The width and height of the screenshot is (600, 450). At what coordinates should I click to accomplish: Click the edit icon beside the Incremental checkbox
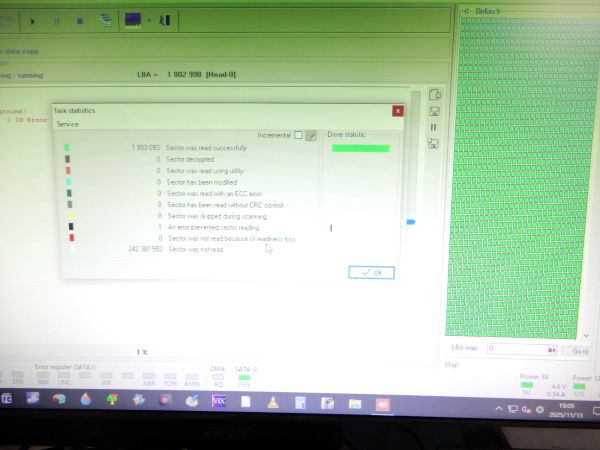[311, 135]
